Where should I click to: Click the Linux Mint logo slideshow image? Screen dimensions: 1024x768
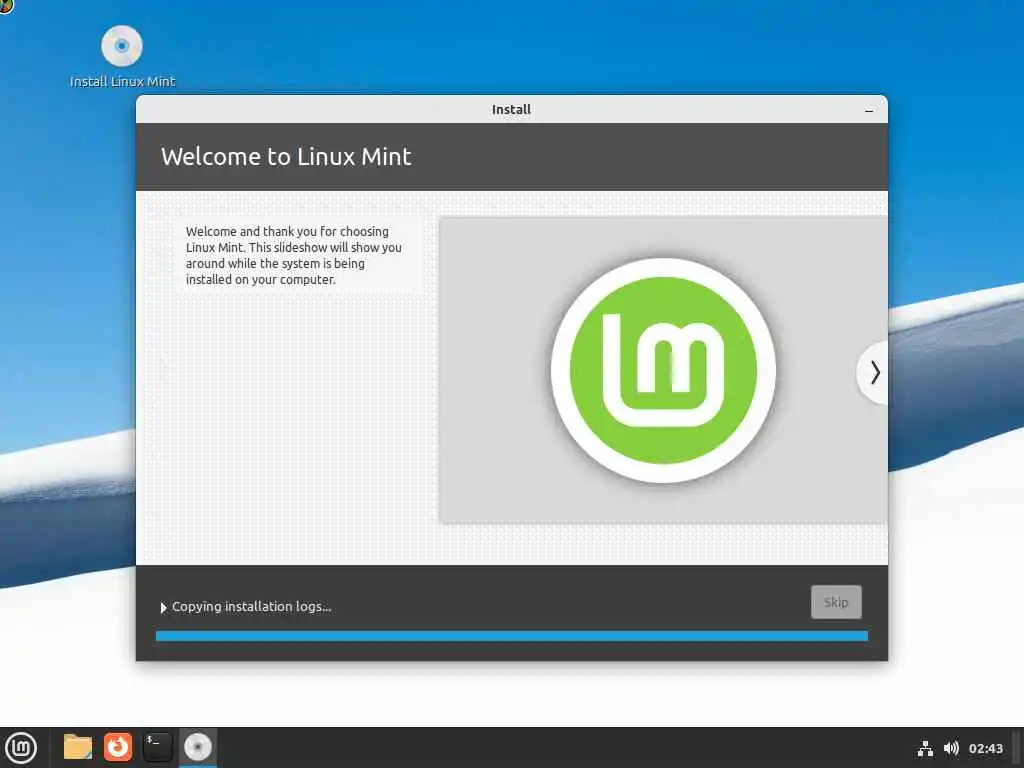(663, 370)
